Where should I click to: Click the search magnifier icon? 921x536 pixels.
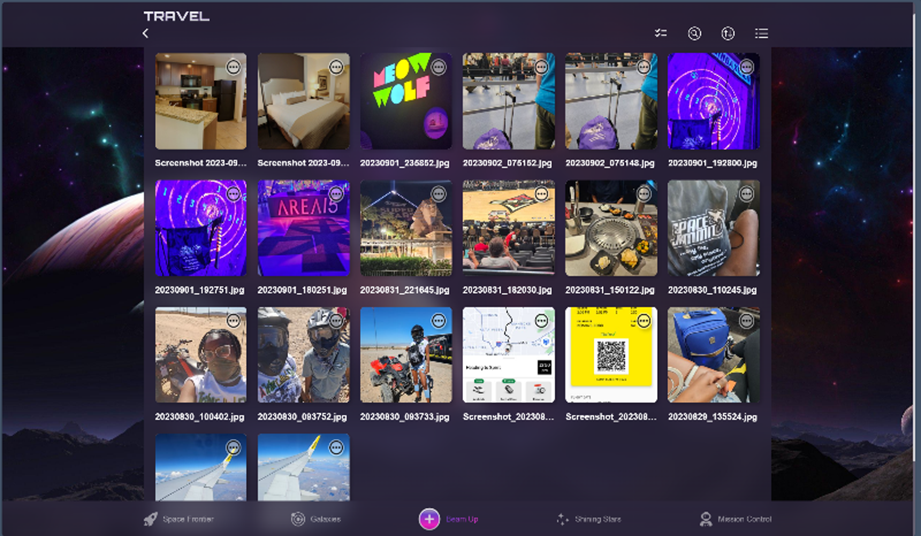click(x=694, y=33)
